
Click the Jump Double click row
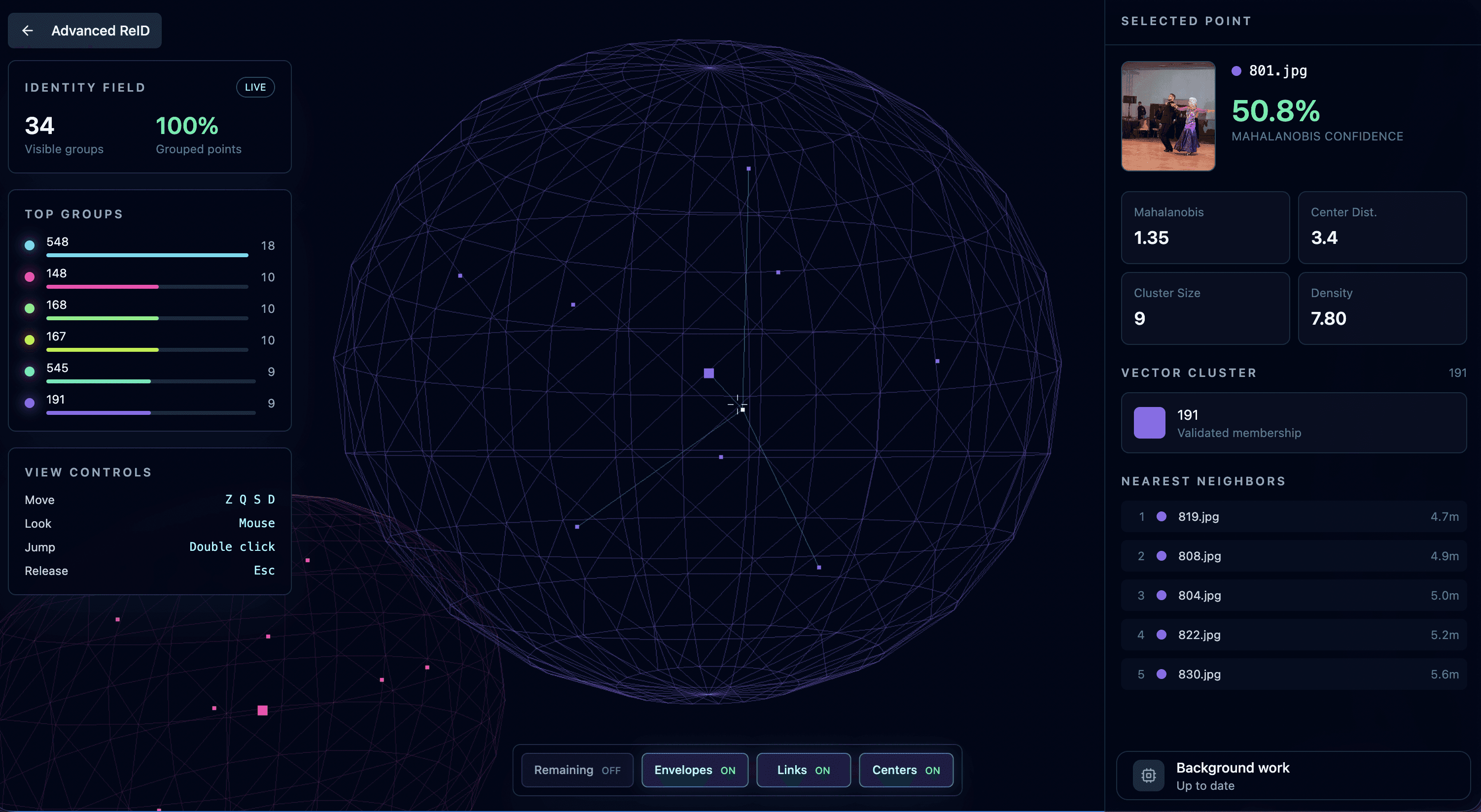point(149,546)
